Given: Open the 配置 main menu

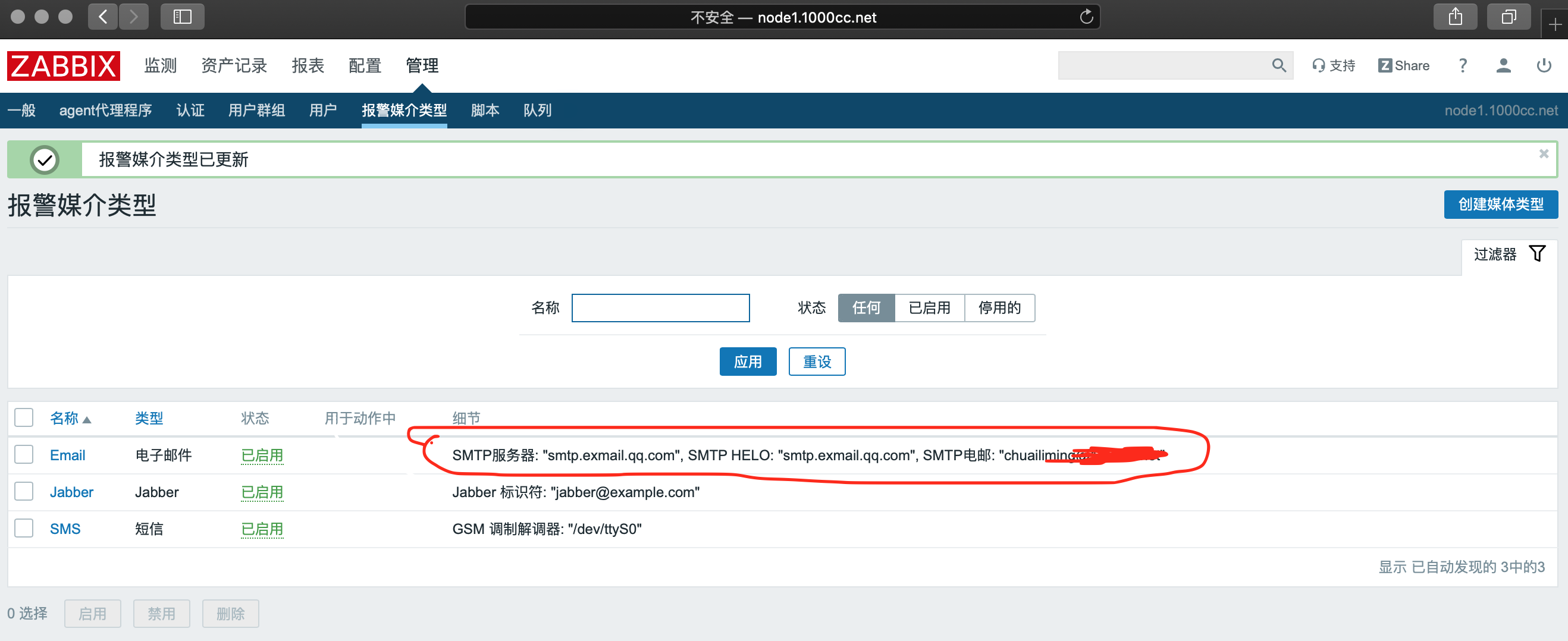Looking at the screenshot, I should 365,66.
